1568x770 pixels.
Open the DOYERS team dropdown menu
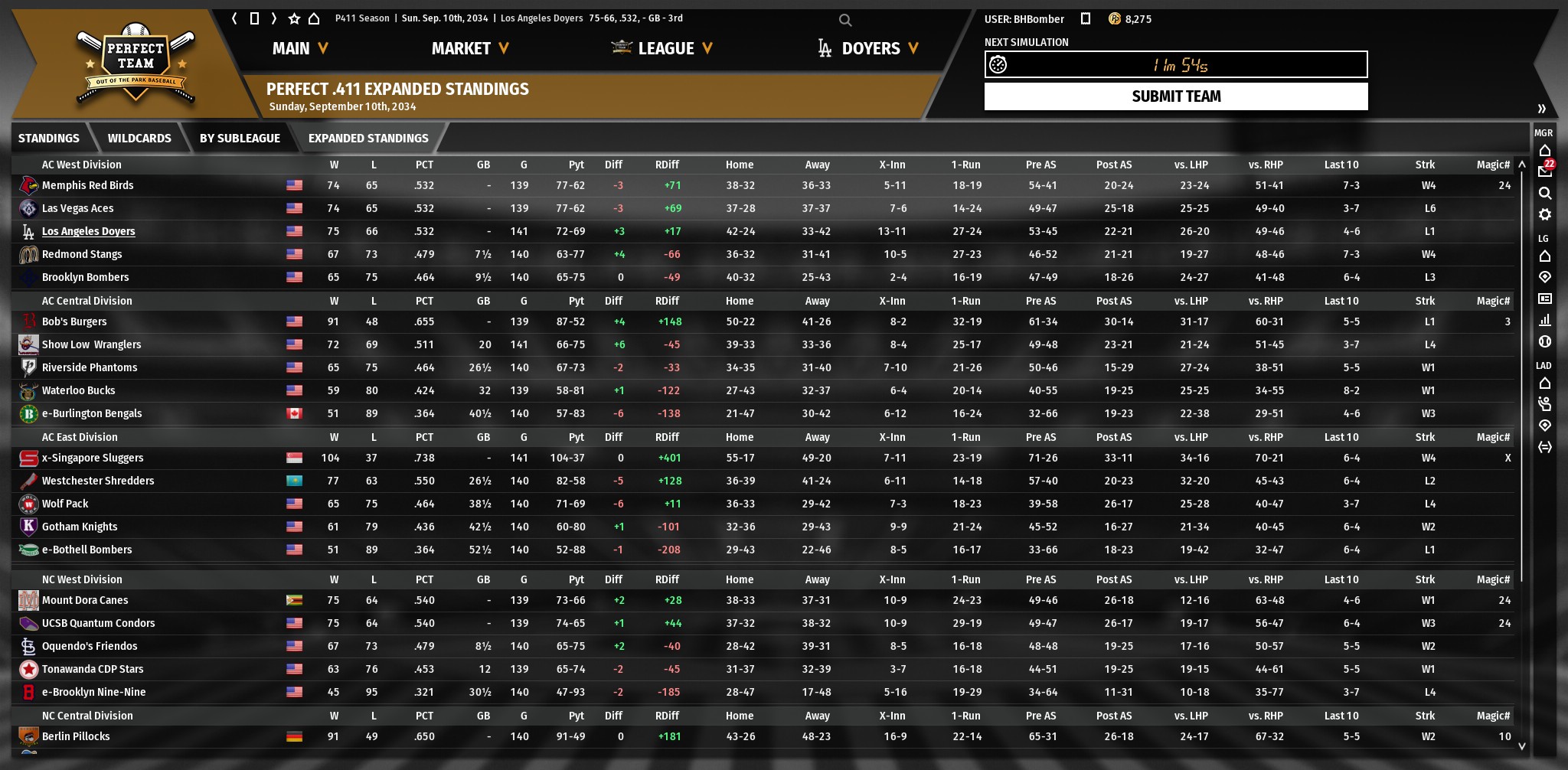click(869, 48)
